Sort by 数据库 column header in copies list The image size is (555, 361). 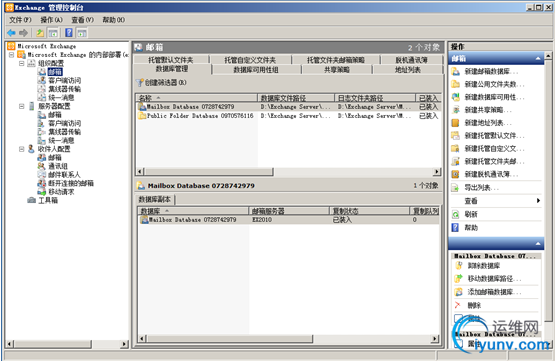click(193, 211)
